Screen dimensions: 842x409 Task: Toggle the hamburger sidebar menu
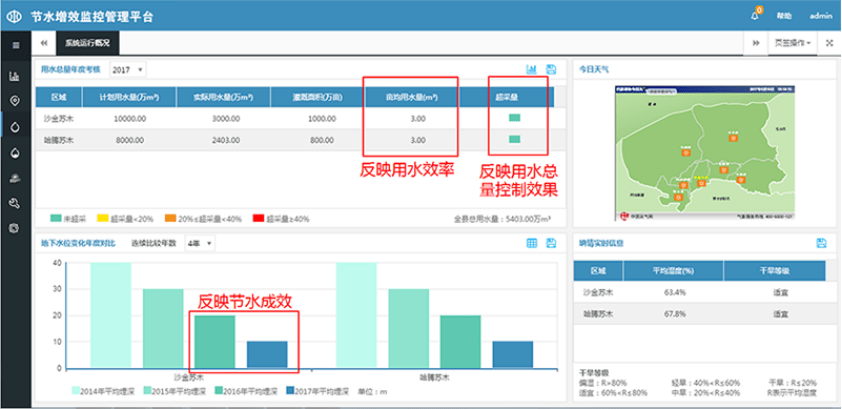[x=14, y=45]
